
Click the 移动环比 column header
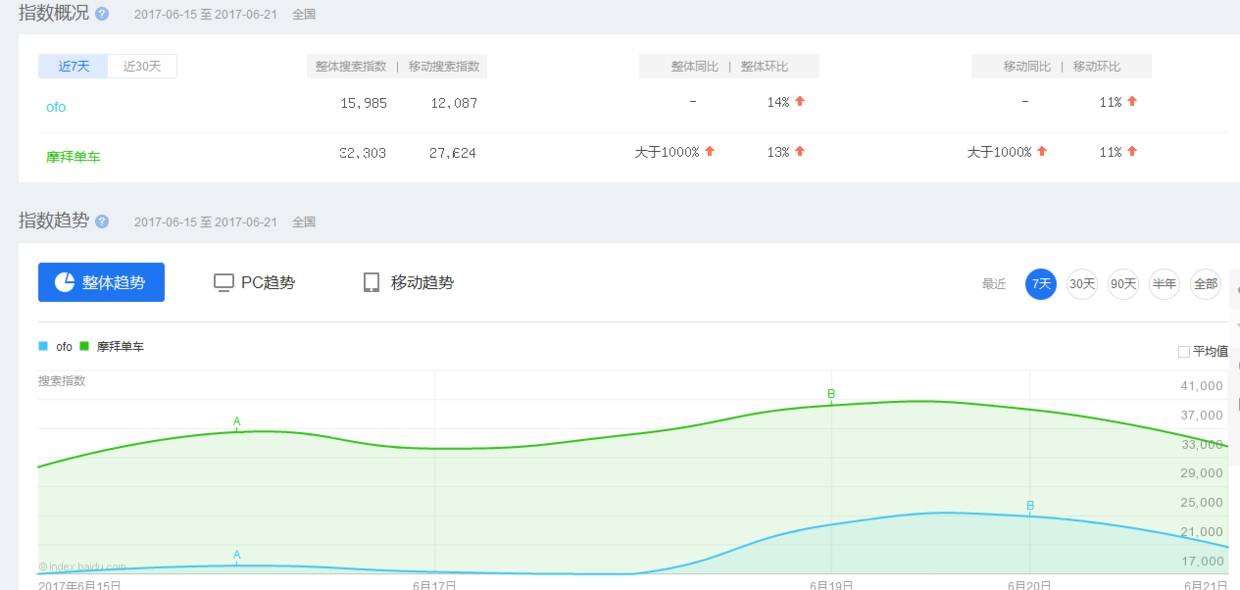pyautogui.click(x=1097, y=67)
